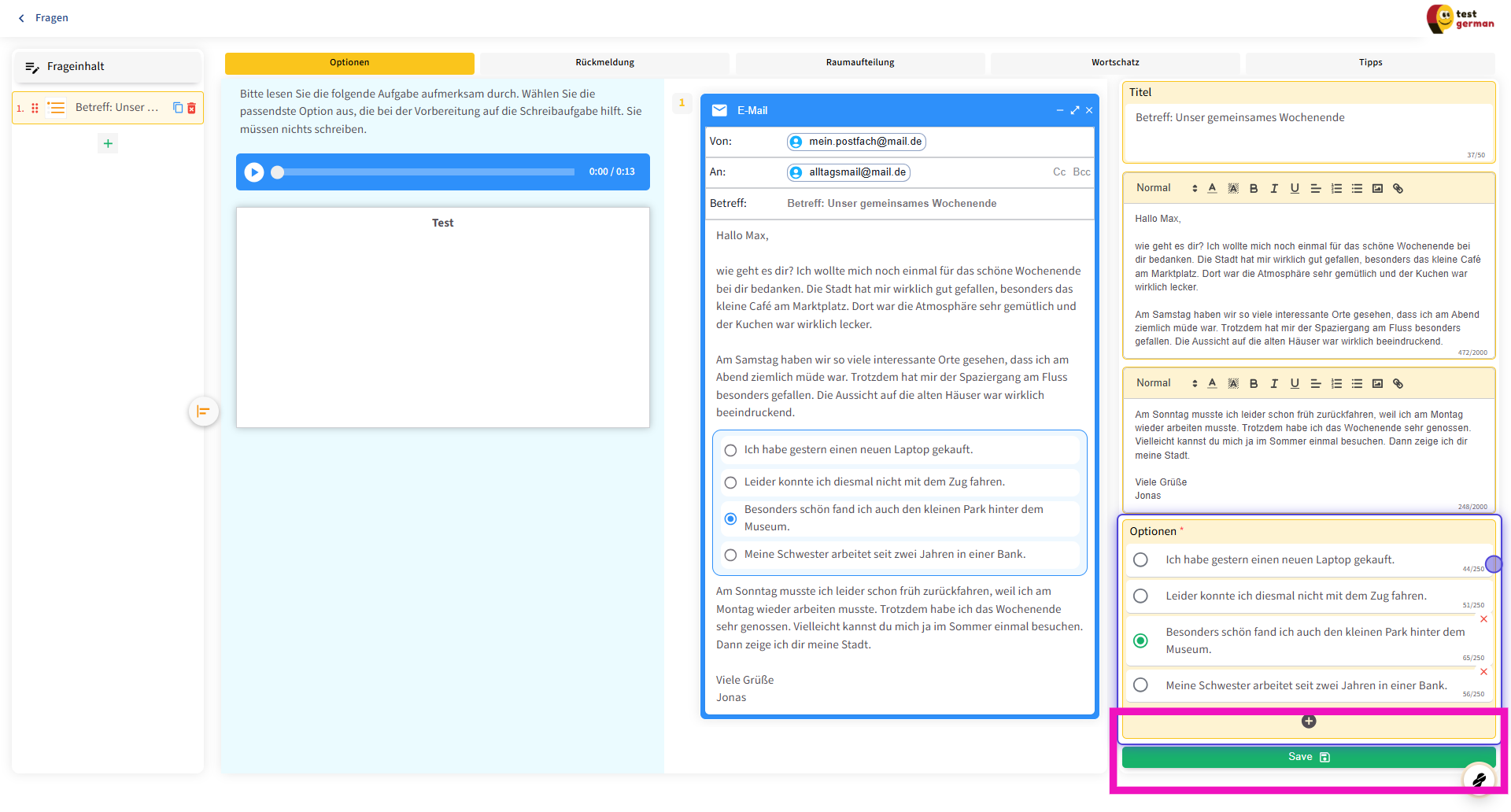Image resolution: width=1511 pixels, height=812 pixels.
Task: Add a new question with the plus icon
Action: click(108, 143)
